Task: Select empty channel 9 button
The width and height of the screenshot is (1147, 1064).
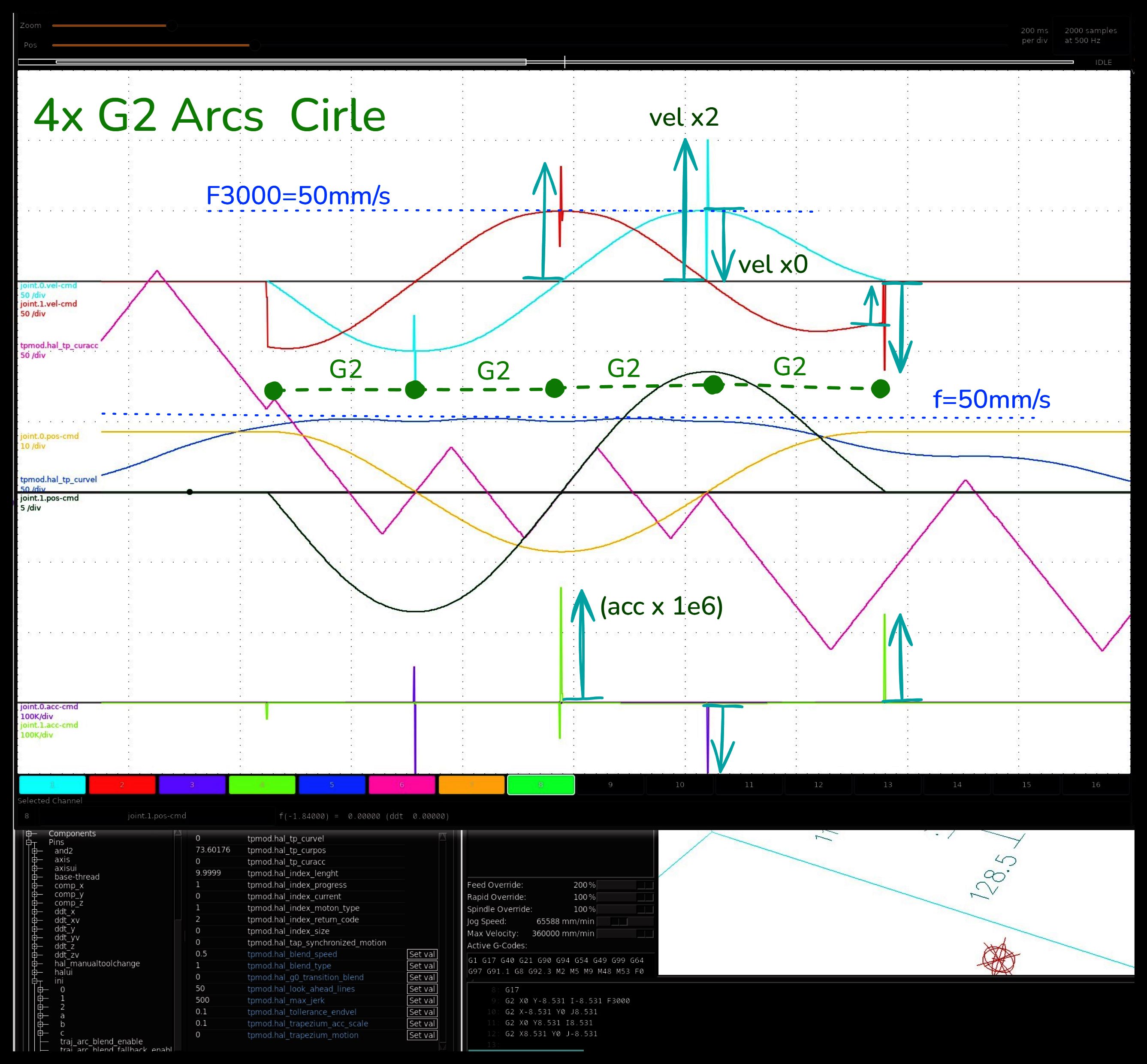Action: point(610,785)
